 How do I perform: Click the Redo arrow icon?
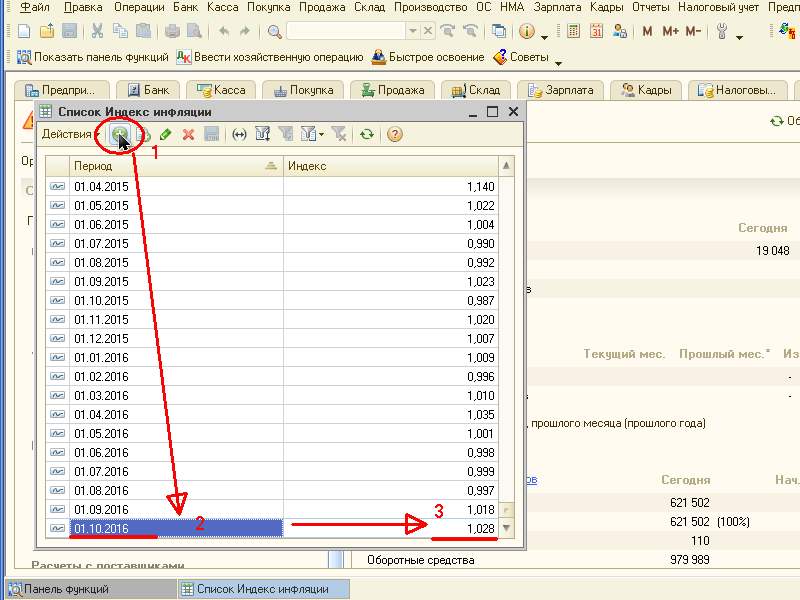click(x=245, y=31)
